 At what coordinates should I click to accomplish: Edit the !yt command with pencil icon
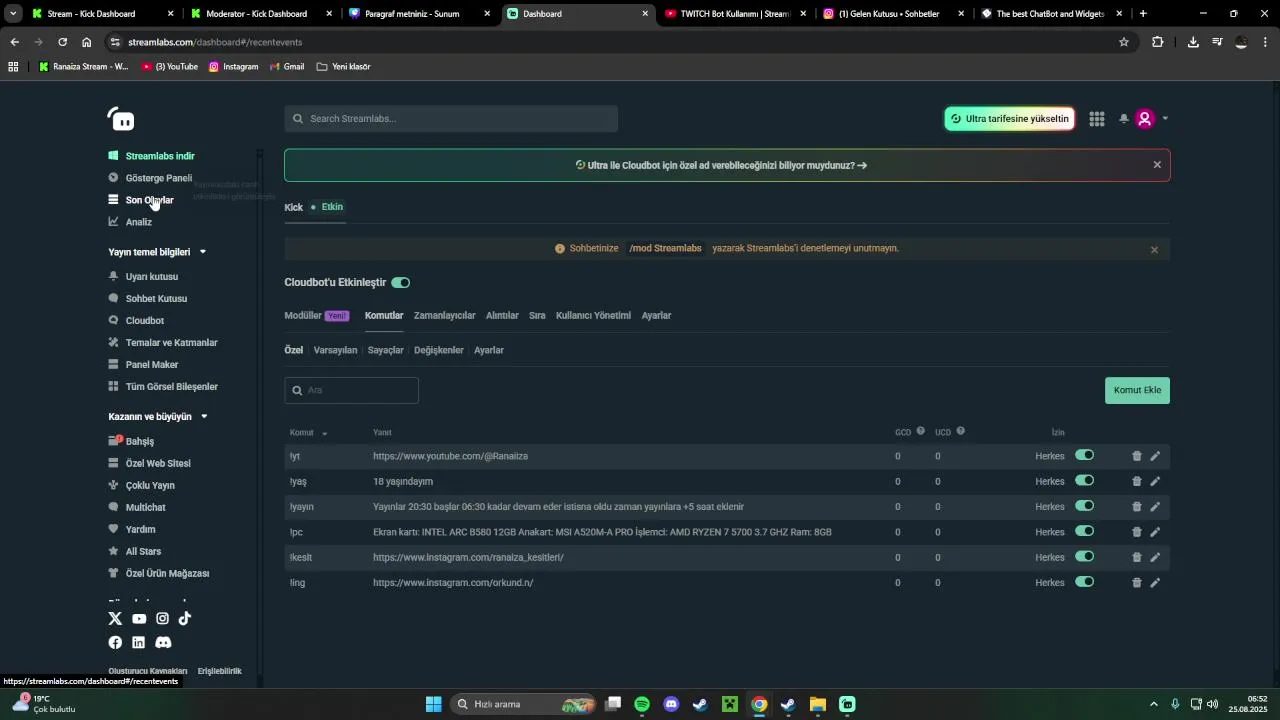(1155, 456)
